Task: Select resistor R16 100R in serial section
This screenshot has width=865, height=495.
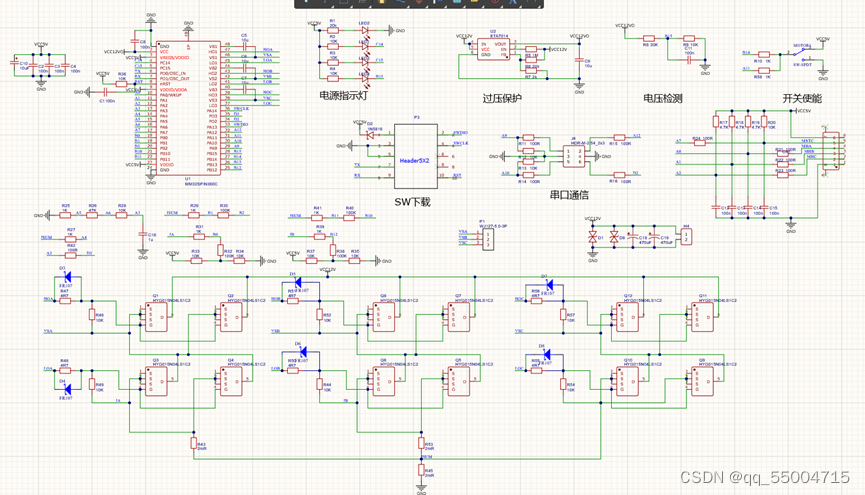Action: click(x=620, y=175)
